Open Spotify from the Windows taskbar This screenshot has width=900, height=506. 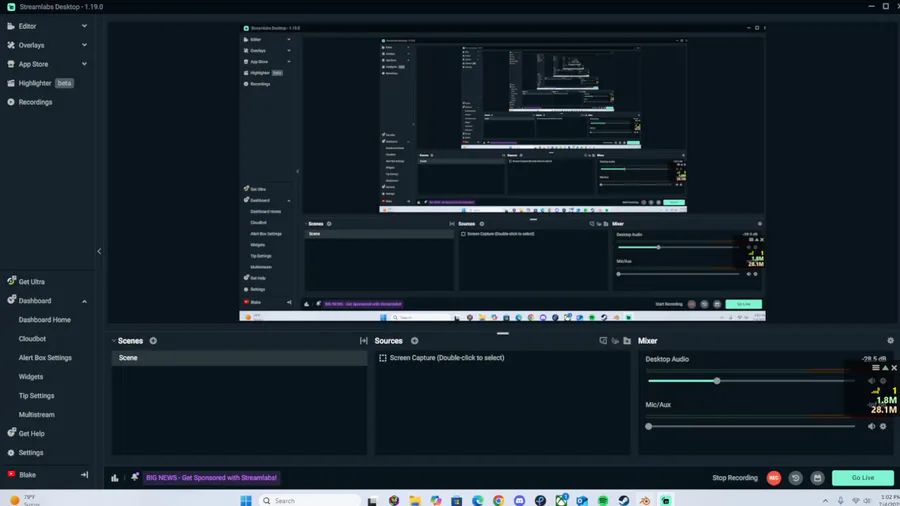point(603,500)
